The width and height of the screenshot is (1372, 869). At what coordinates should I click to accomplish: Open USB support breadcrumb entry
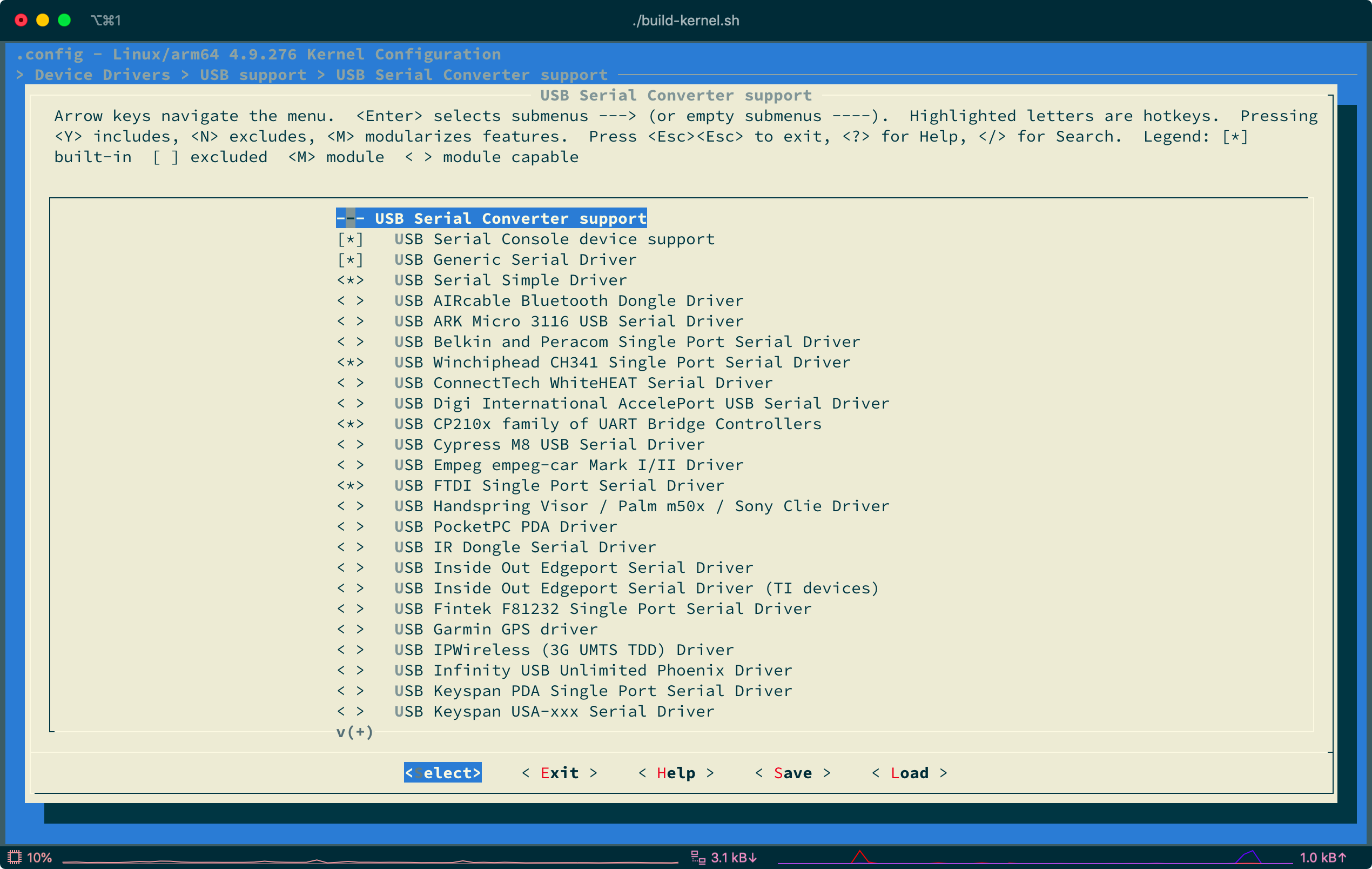point(253,74)
